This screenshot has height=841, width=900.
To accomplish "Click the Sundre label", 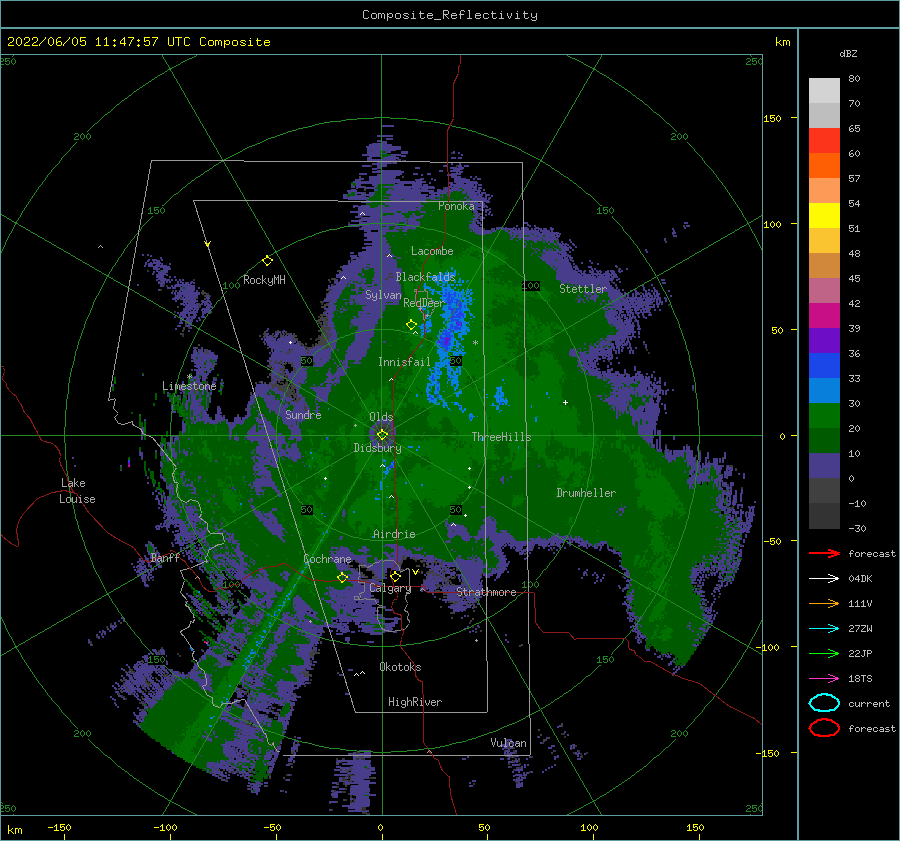I will pyautogui.click(x=303, y=414).
